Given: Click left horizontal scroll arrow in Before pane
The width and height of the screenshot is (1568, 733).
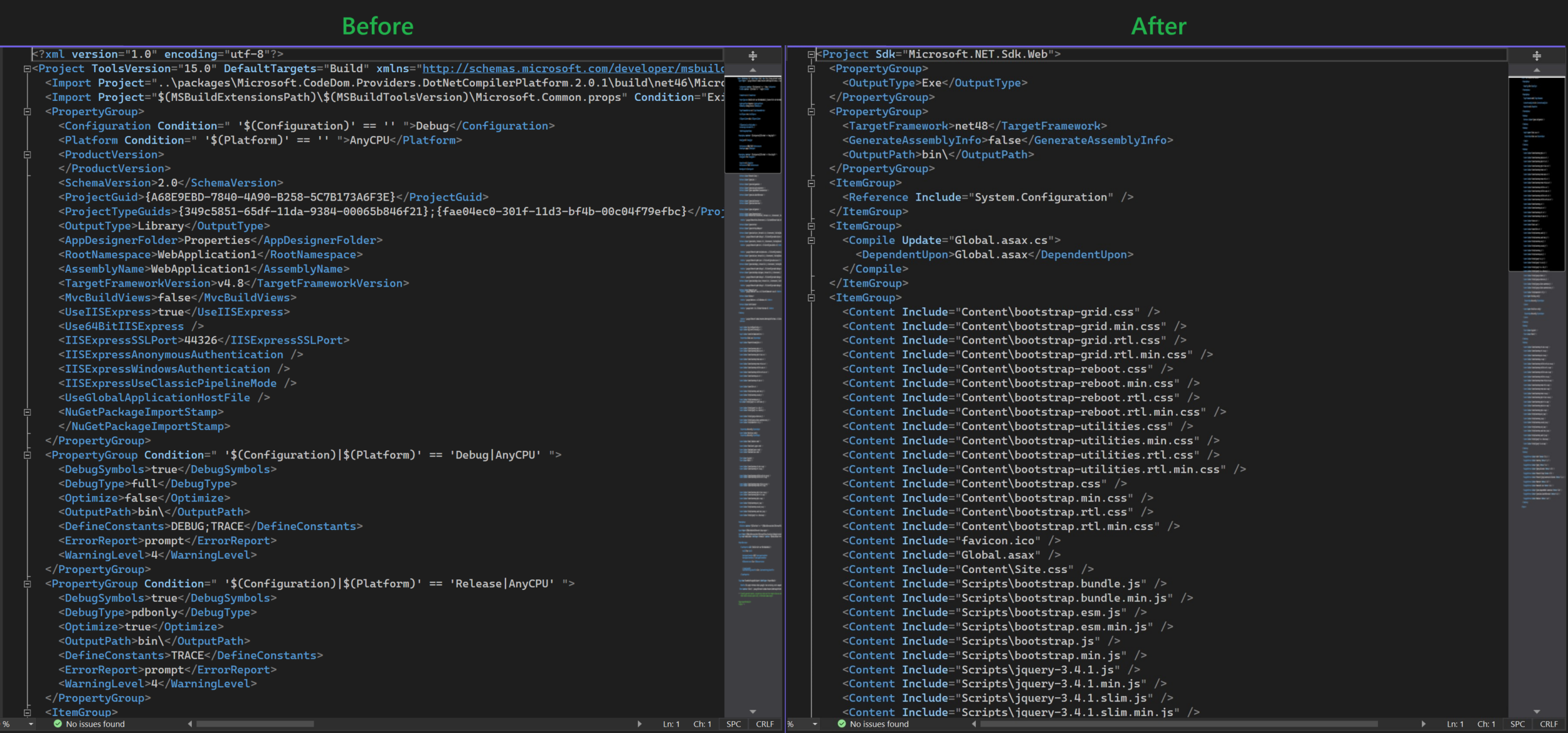Looking at the screenshot, I should (190, 724).
